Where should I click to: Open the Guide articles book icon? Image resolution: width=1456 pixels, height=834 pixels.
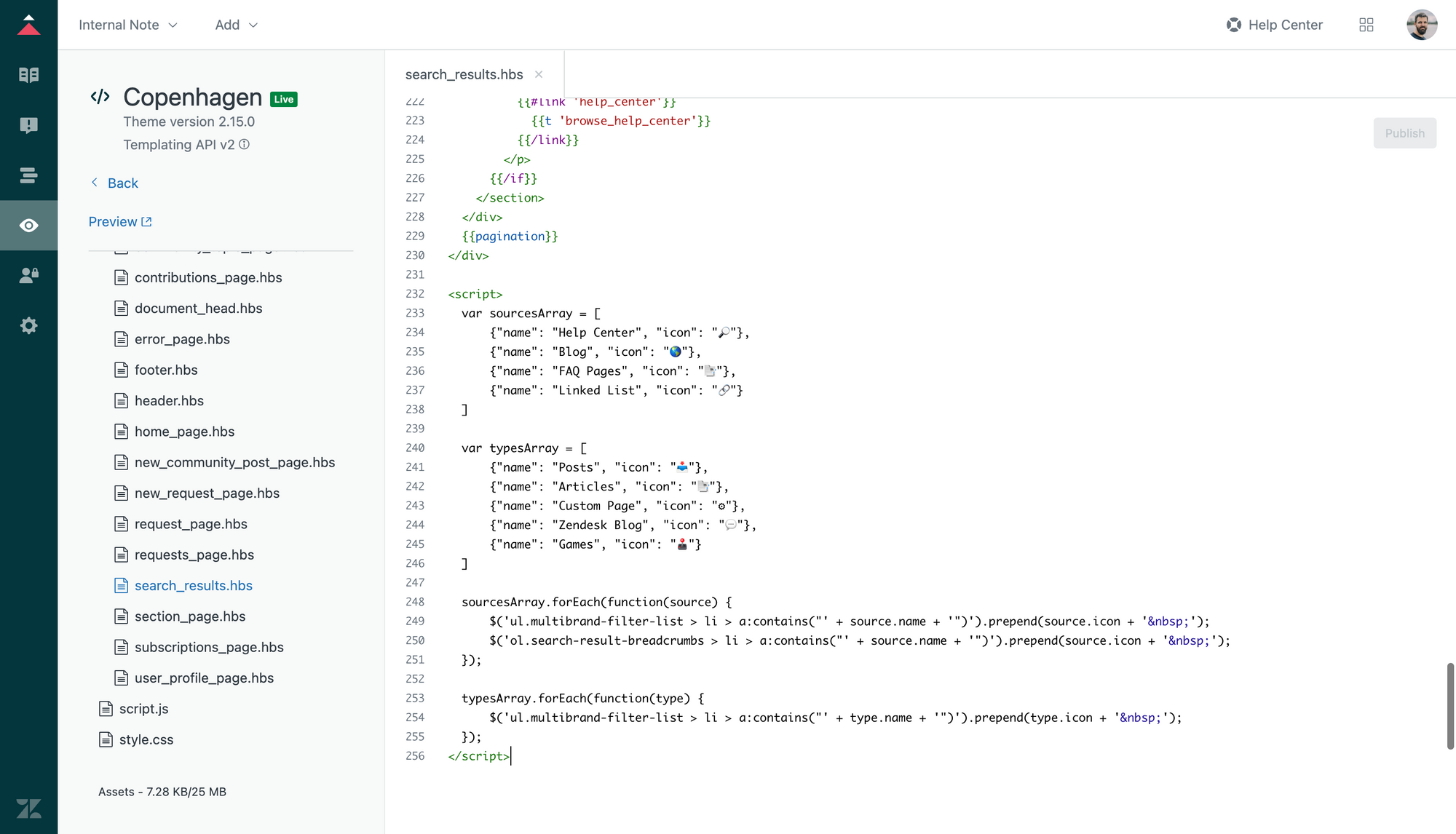pyautogui.click(x=28, y=75)
